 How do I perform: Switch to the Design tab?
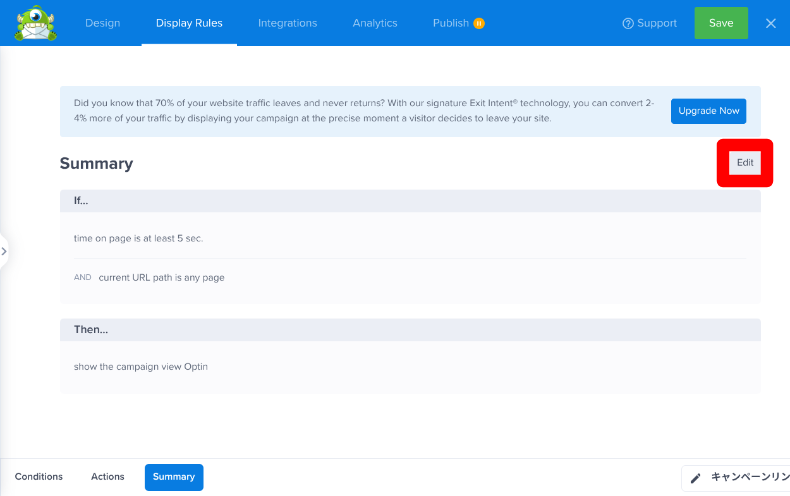pyautogui.click(x=103, y=23)
